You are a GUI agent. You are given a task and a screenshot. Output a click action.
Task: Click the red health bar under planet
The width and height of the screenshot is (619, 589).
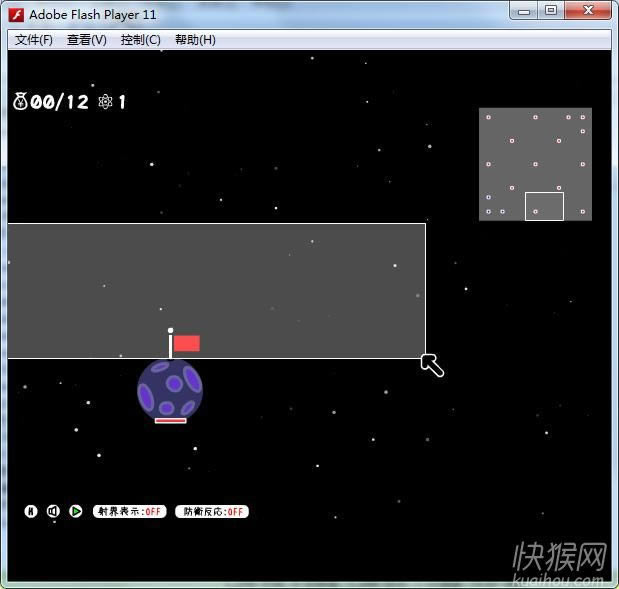170,421
